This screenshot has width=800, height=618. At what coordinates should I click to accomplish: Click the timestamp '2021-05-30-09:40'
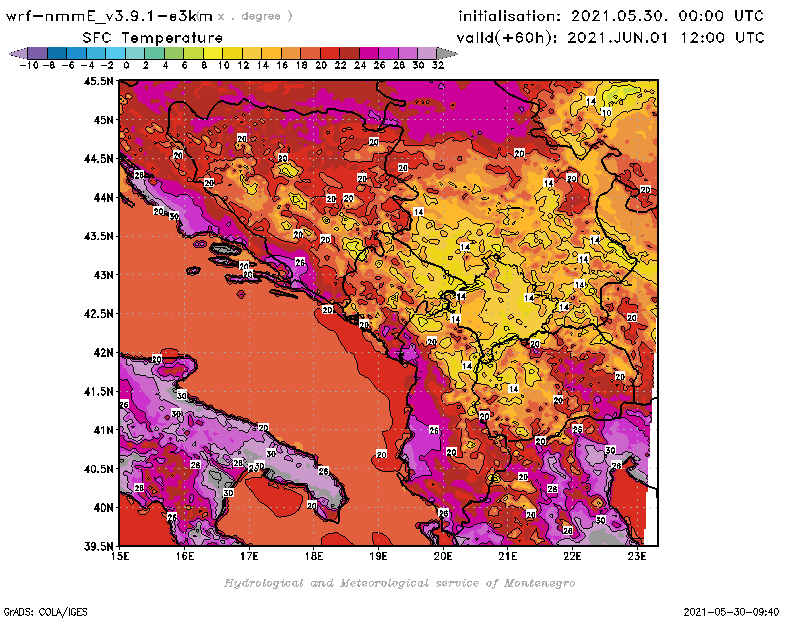point(731,612)
